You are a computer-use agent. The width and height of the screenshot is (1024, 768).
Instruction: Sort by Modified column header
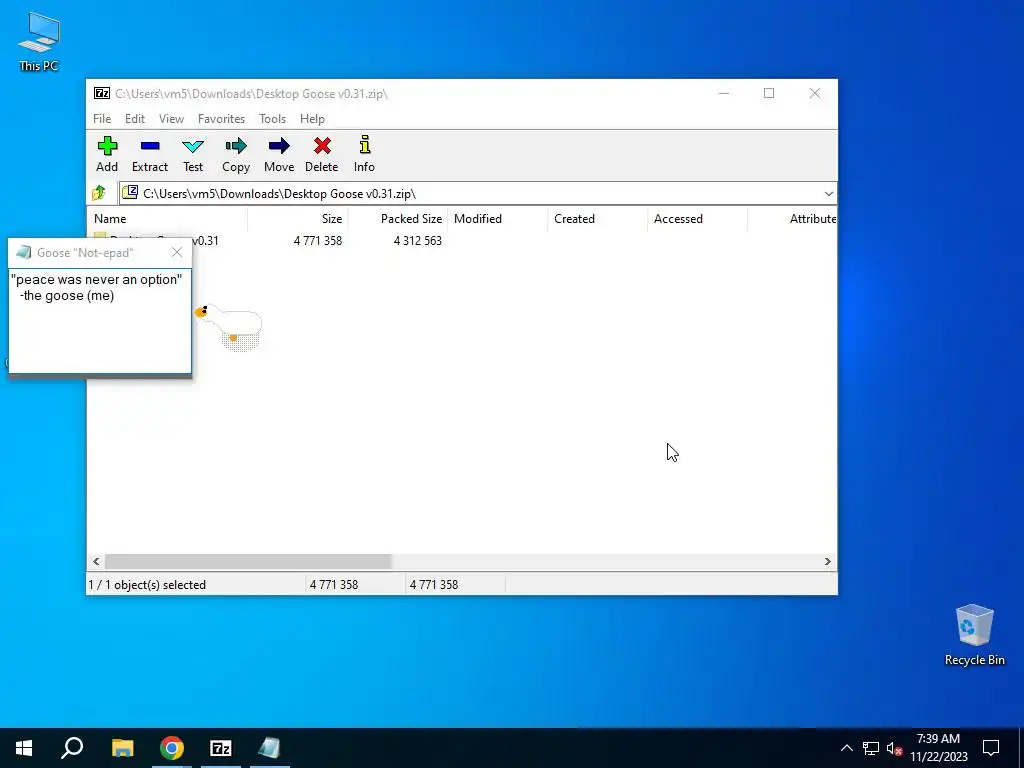coord(498,219)
